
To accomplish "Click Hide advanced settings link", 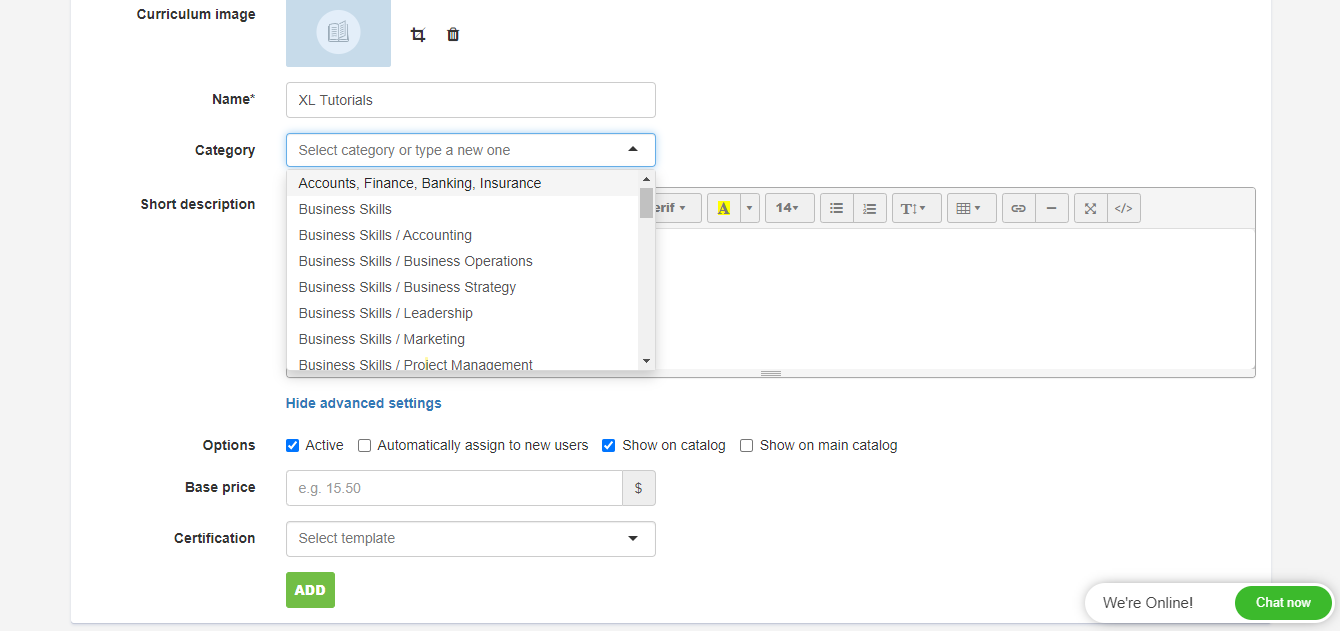I will pos(364,403).
